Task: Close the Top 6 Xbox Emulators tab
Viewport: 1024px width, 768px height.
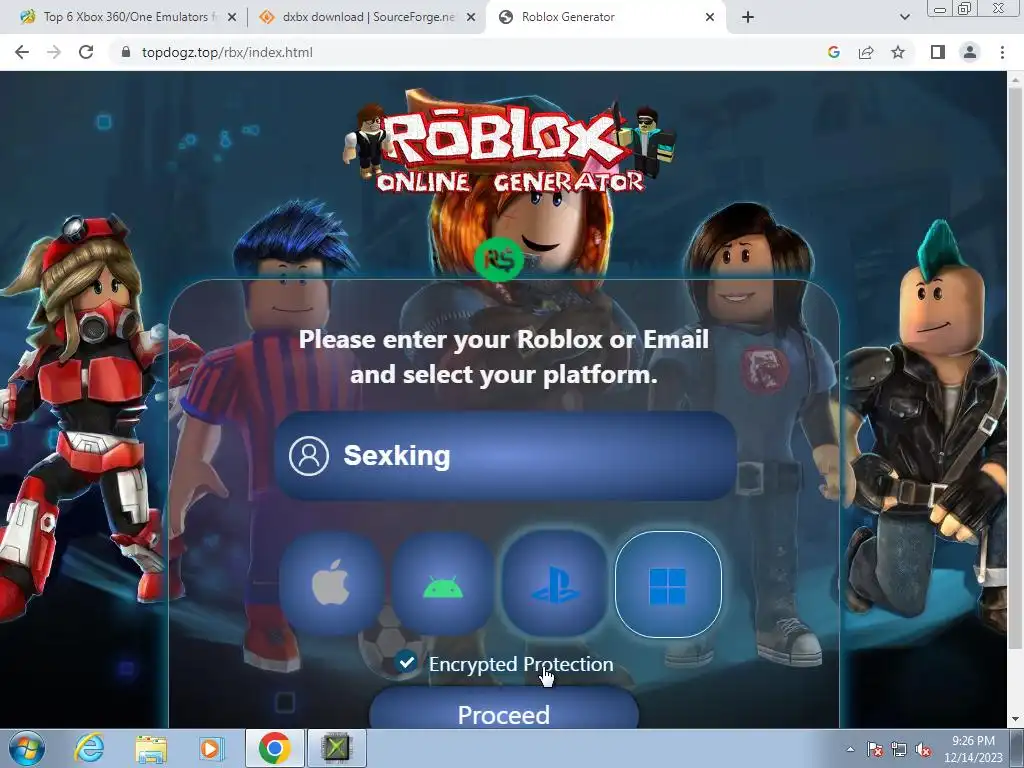Action: tap(232, 18)
